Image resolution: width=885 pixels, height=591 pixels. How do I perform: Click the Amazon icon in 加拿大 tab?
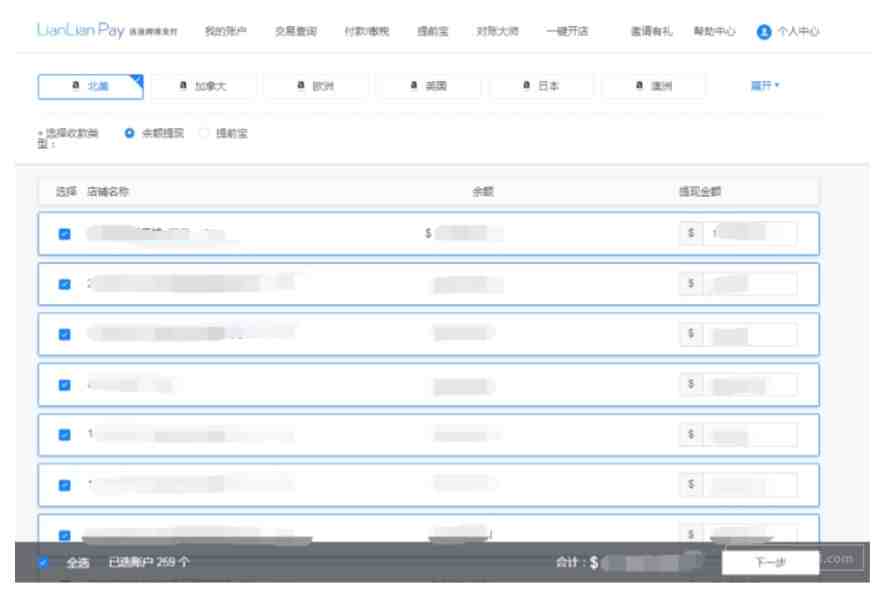click(x=183, y=85)
